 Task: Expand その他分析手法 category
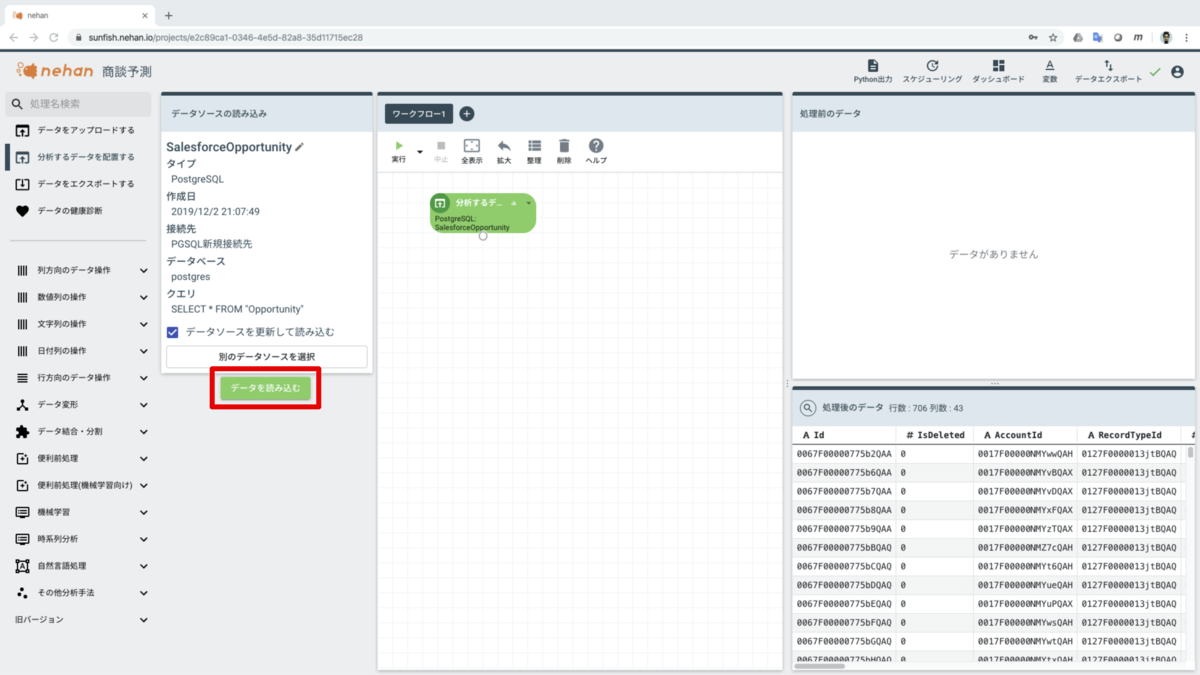point(82,593)
